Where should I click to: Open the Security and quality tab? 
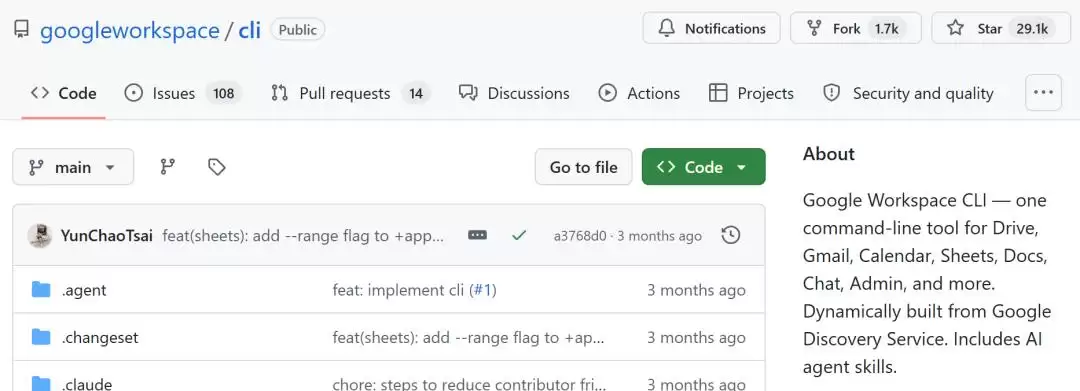click(908, 93)
